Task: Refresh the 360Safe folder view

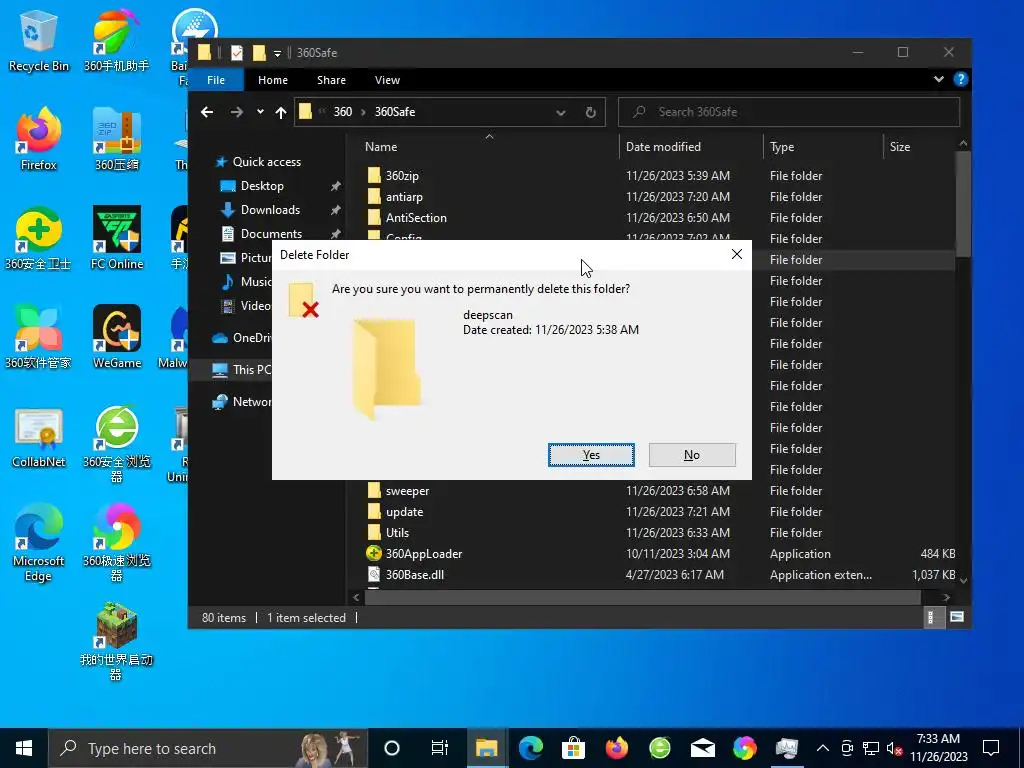Action: click(590, 112)
